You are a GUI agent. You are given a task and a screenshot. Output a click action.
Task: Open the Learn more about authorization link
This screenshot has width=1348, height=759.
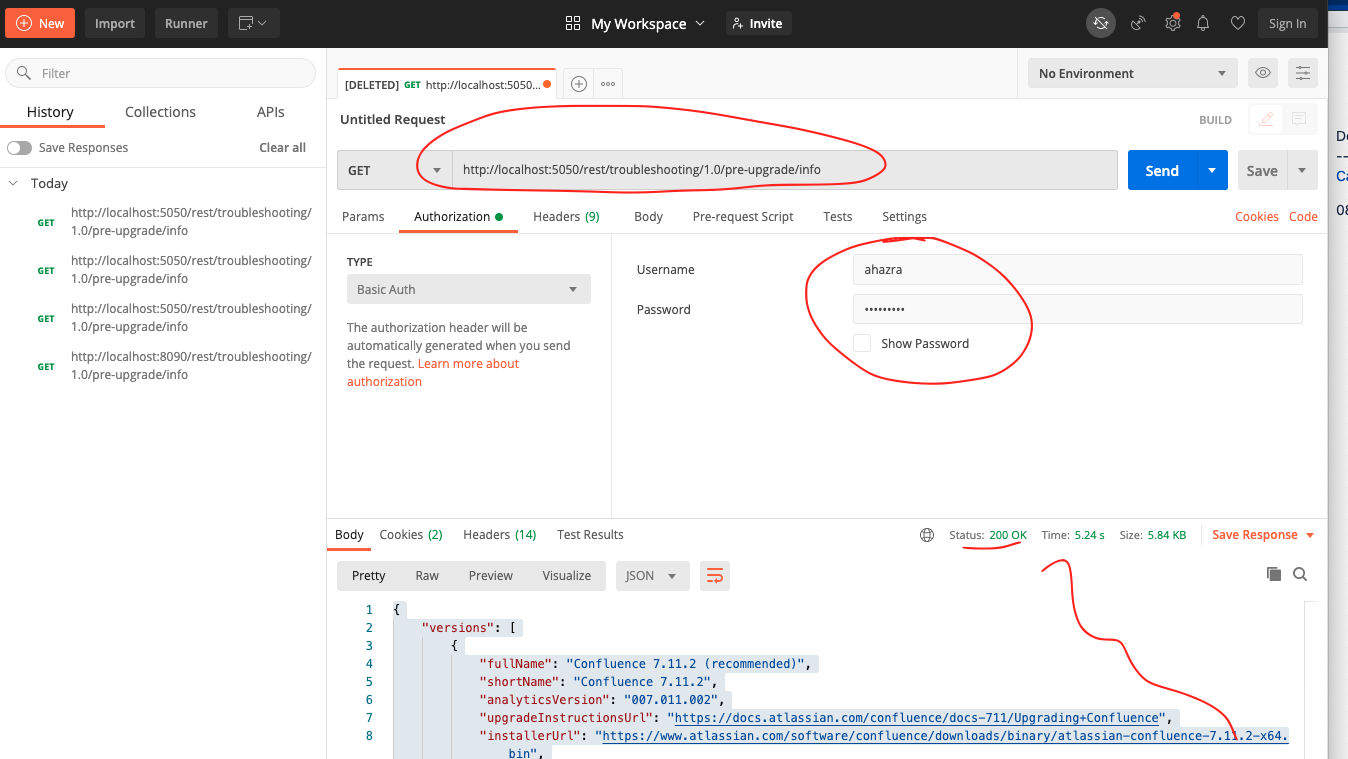433,372
